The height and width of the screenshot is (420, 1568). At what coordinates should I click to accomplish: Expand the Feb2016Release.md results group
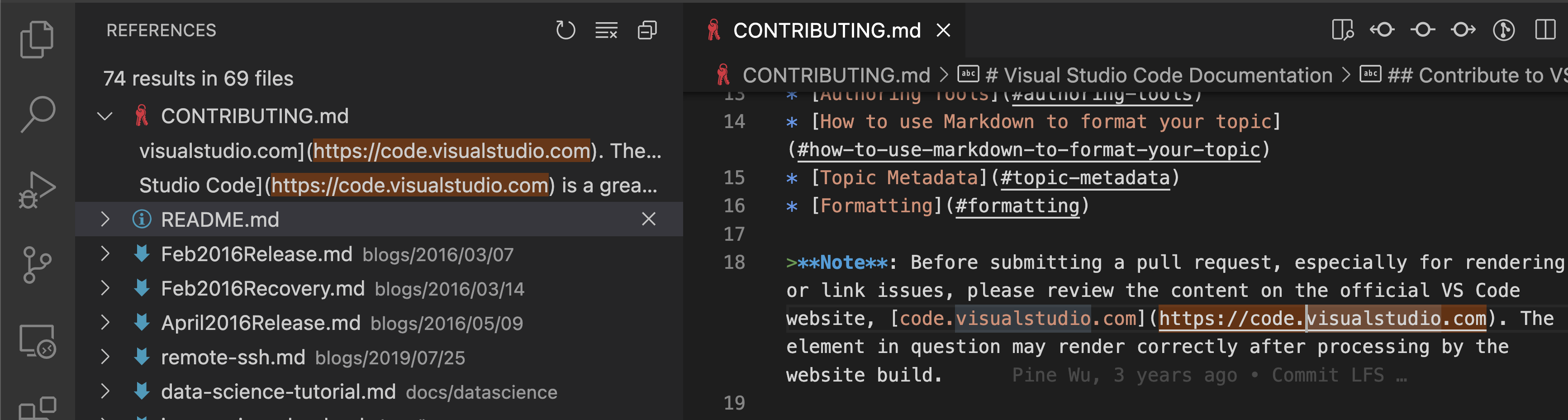(x=107, y=254)
